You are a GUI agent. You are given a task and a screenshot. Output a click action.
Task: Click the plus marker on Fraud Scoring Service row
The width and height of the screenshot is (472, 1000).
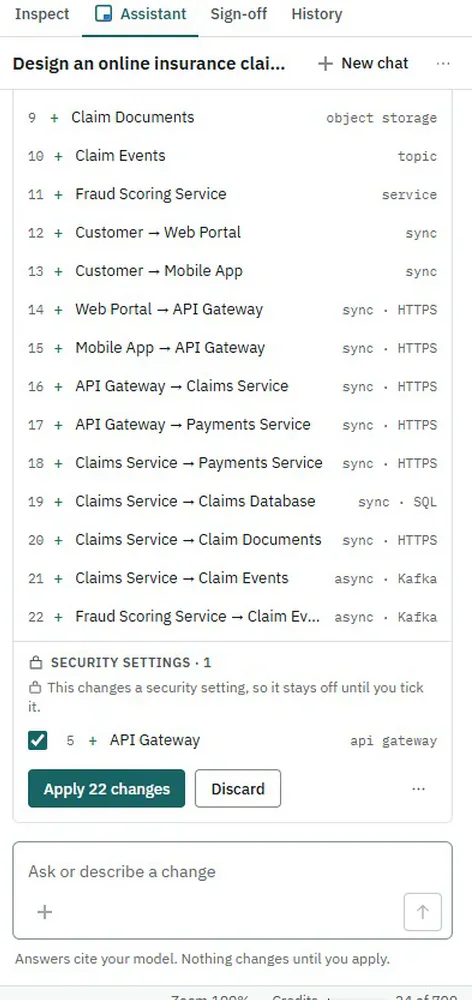click(59, 195)
